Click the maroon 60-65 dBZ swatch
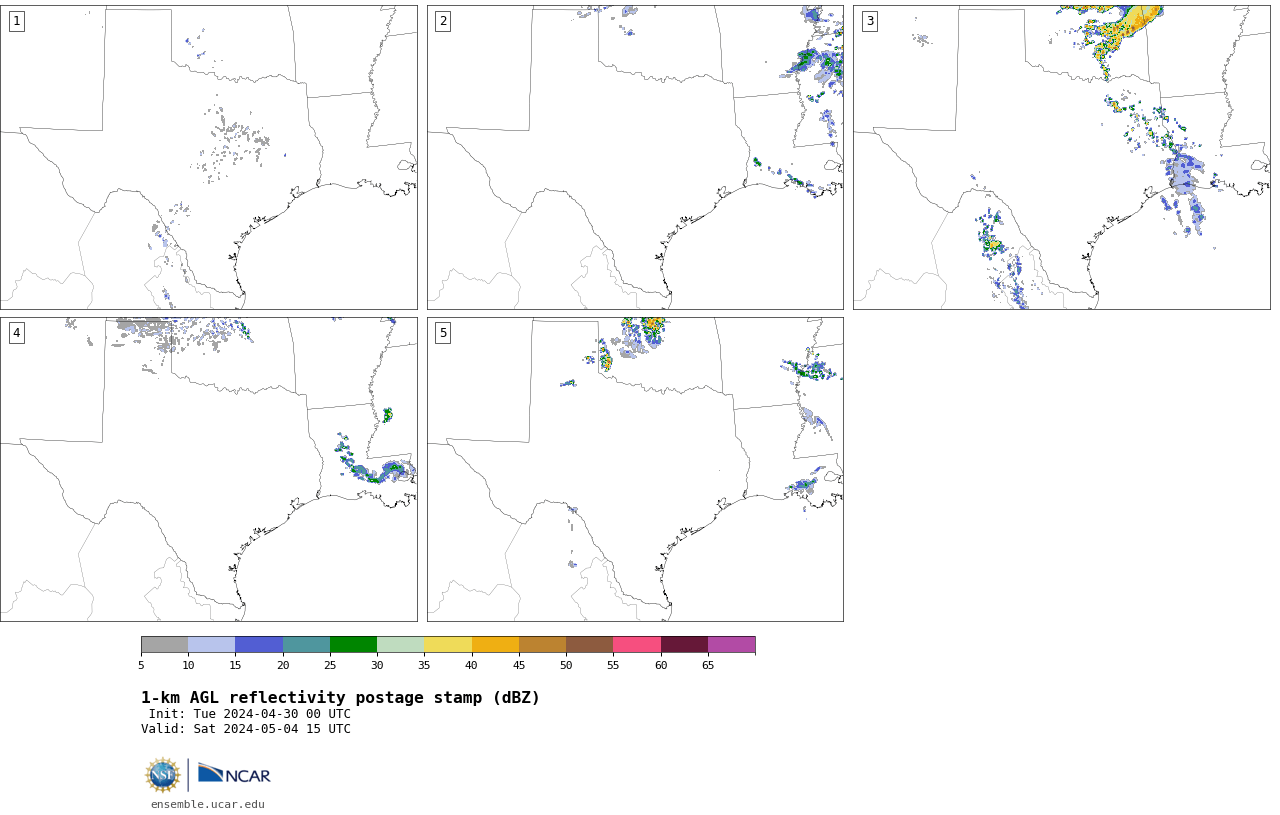The height and width of the screenshot is (815, 1280). coord(684,644)
